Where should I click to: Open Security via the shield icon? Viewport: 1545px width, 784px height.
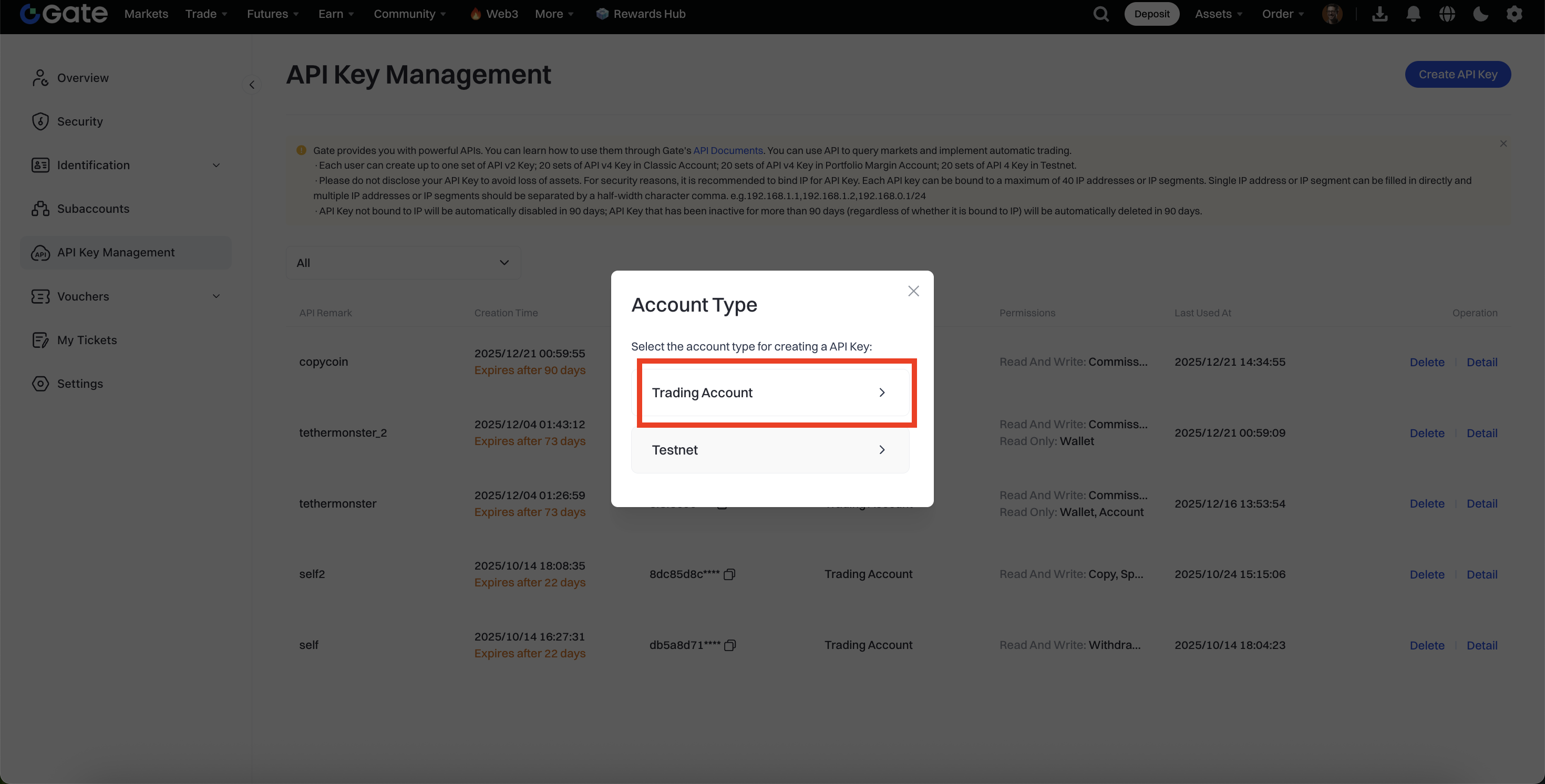pos(39,120)
